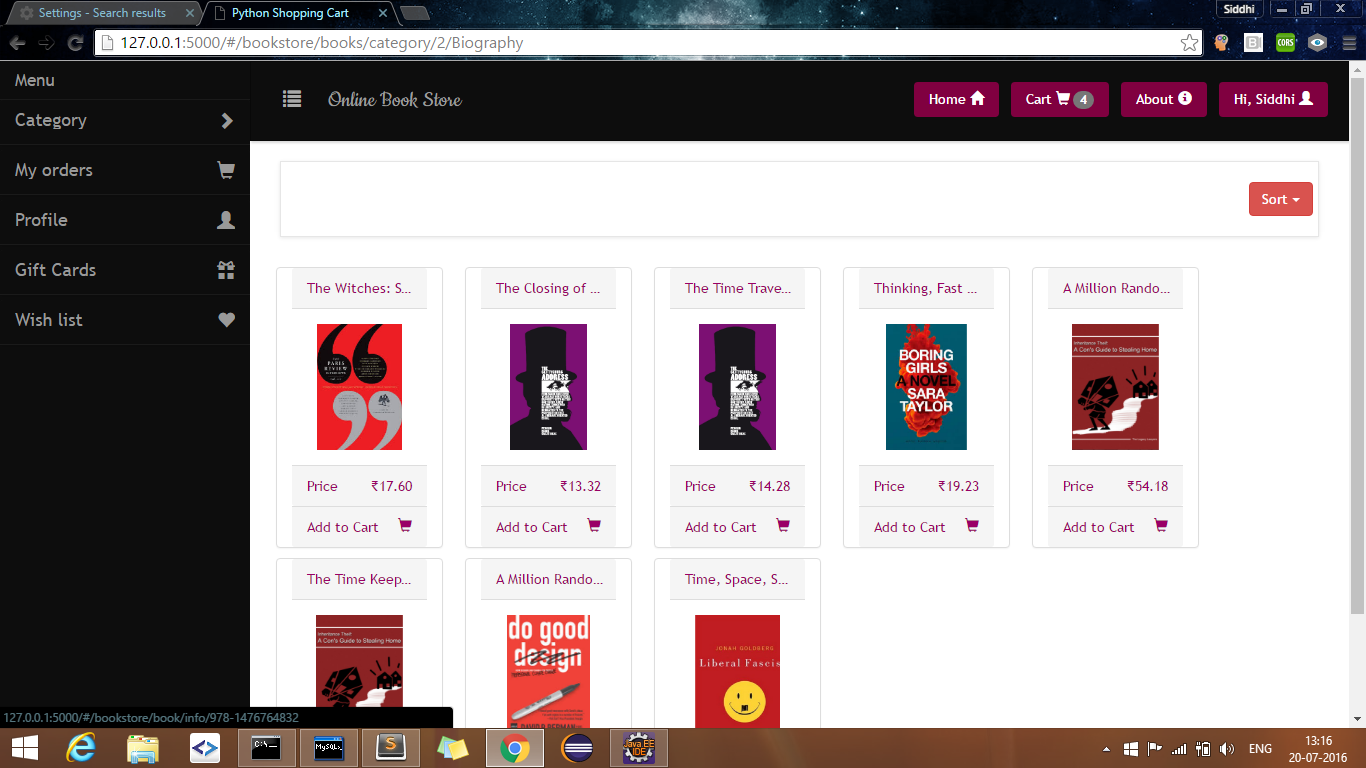Click cart icon under Thinking, Fast book
Viewport: 1366px width, 768px height.
tap(972, 525)
